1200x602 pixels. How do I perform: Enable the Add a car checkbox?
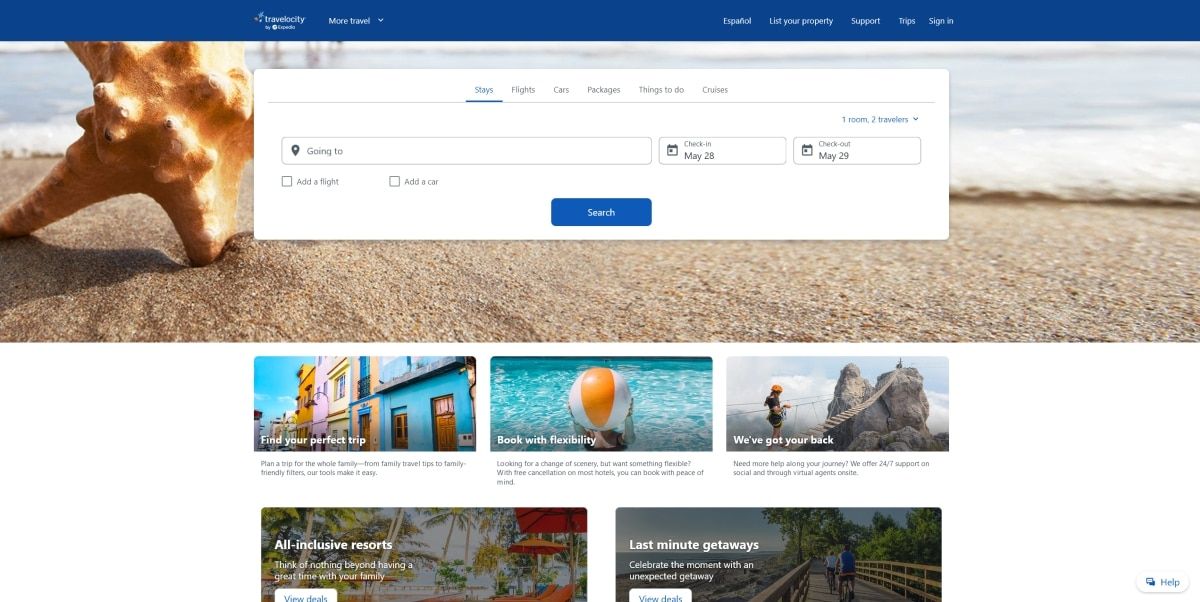coord(395,182)
